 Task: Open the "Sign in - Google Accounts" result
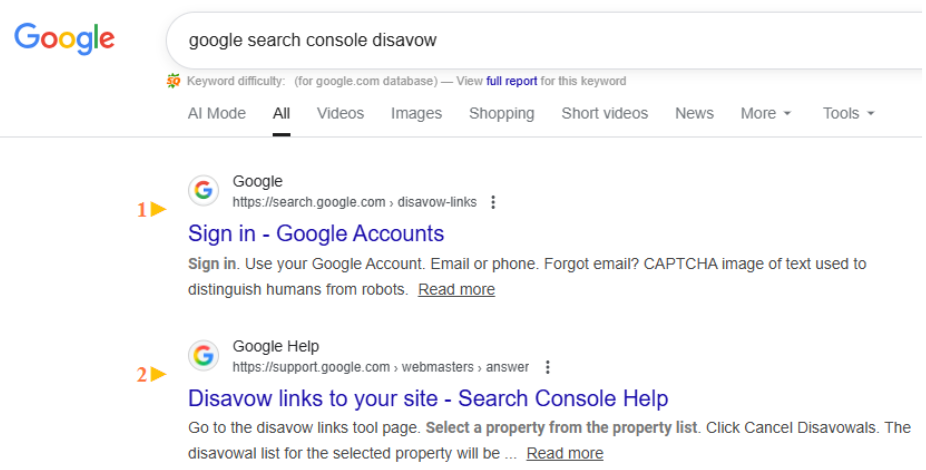tap(316, 234)
